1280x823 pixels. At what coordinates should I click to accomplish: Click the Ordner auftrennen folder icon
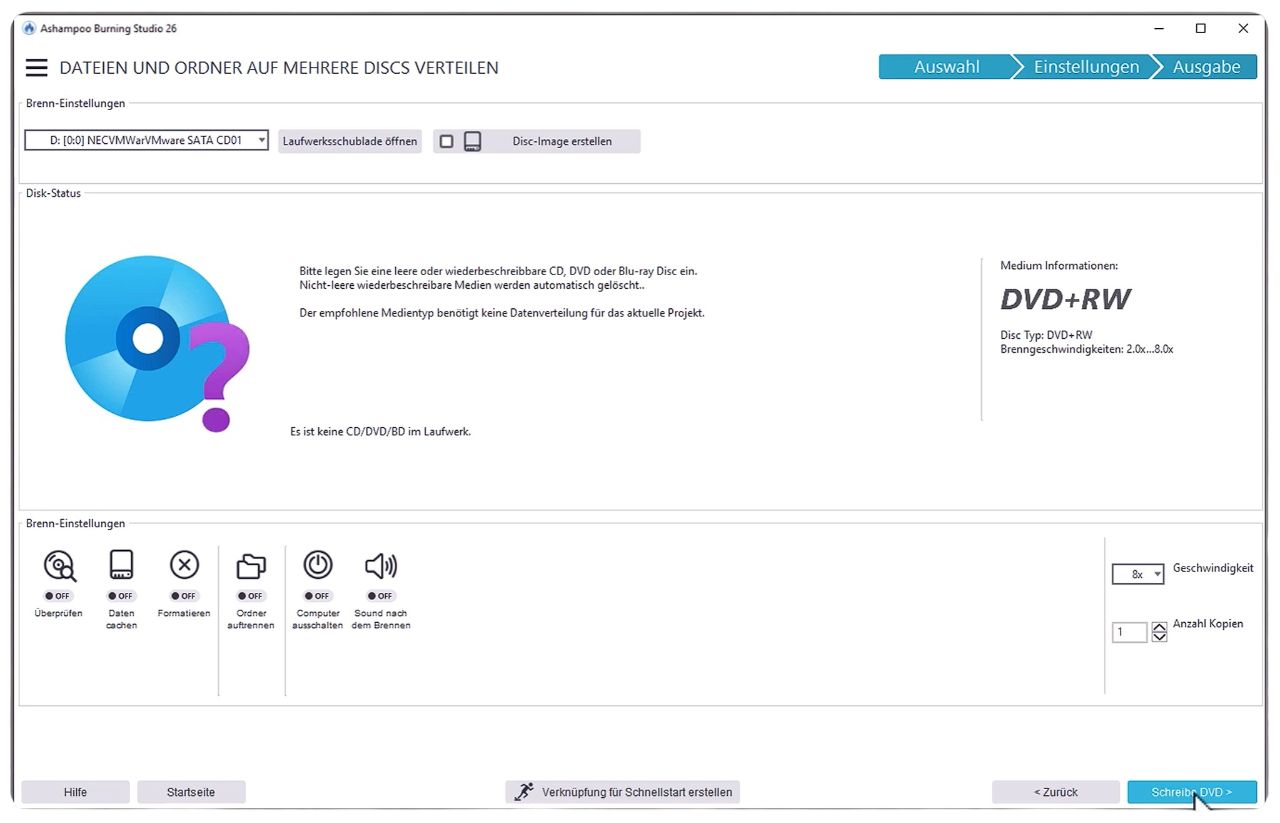tap(251, 567)
